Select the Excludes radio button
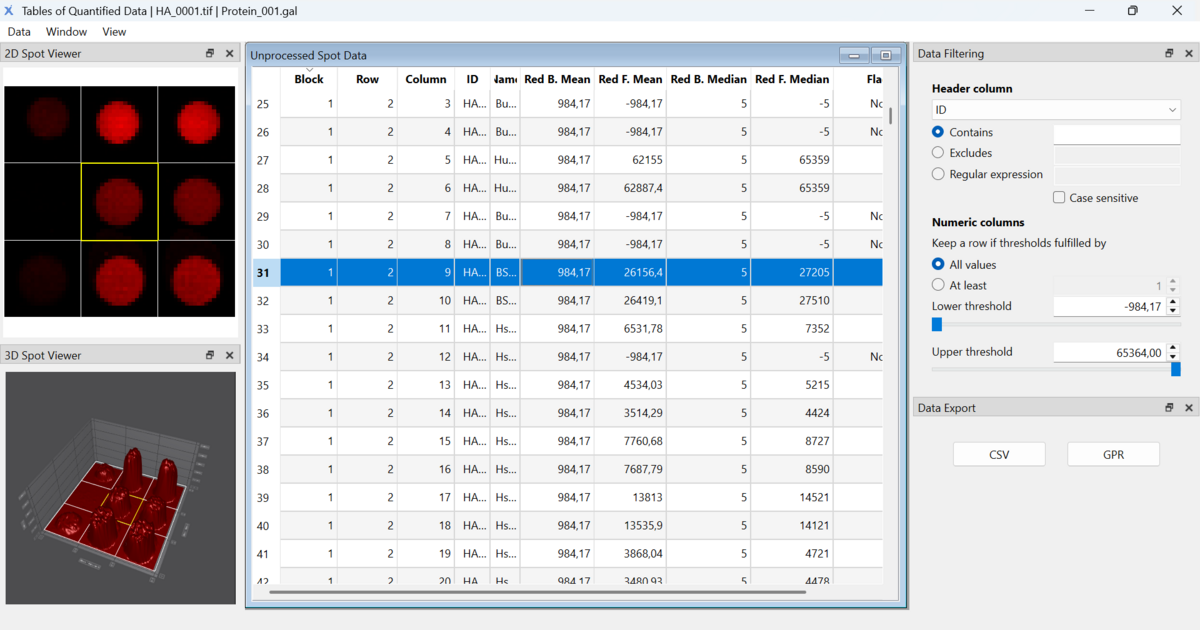 click(938, 153)
